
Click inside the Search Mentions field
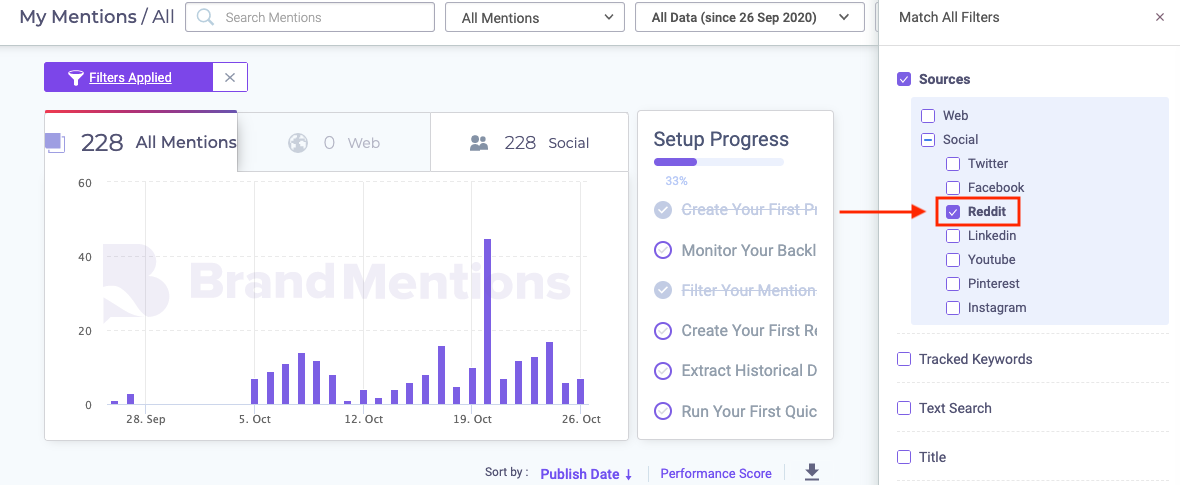[310, 17]
